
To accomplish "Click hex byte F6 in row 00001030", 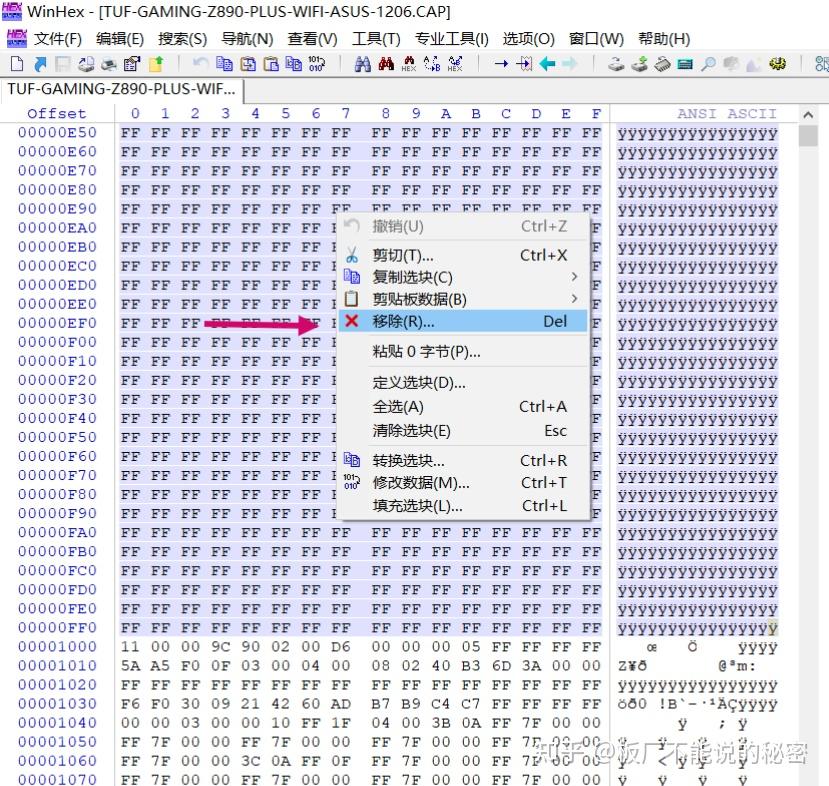I will (131, 704).
